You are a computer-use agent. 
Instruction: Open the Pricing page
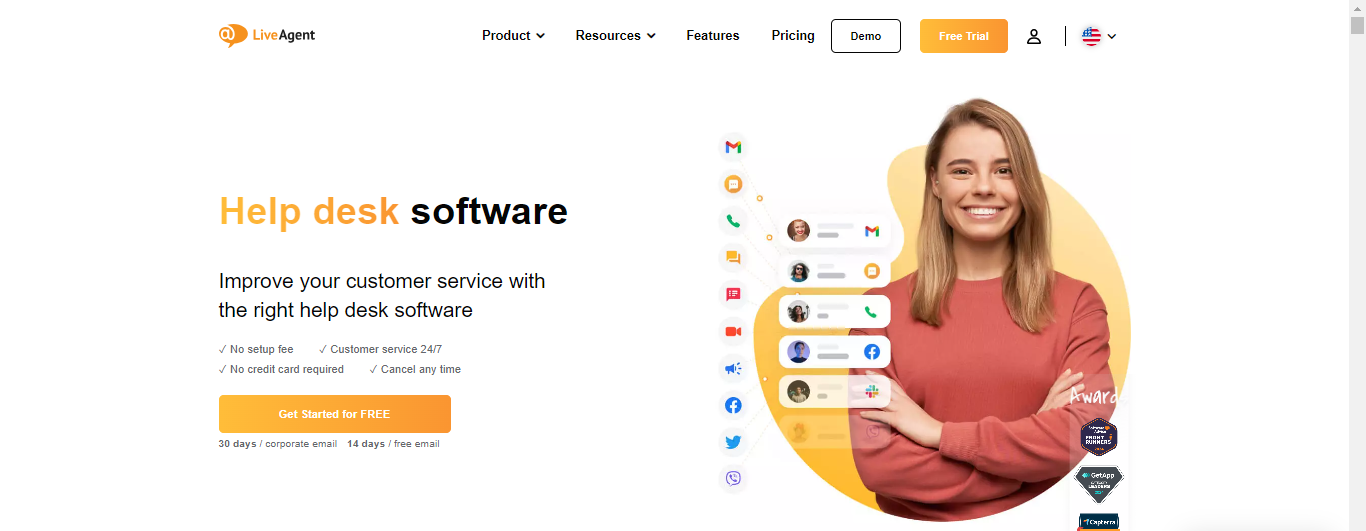coord(793,35)
